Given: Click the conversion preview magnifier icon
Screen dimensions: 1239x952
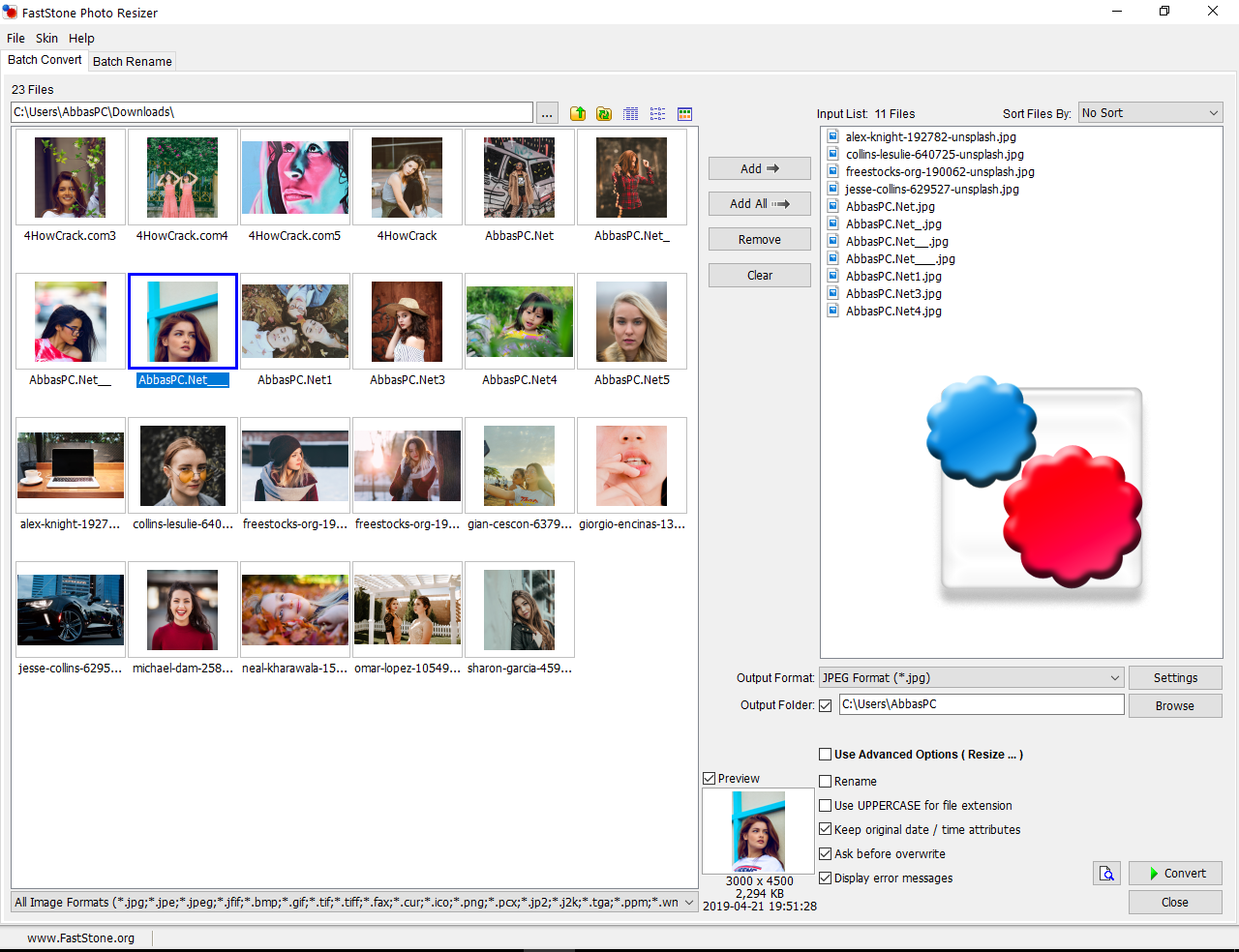Looking at the screenshot, I should 1106,874.
